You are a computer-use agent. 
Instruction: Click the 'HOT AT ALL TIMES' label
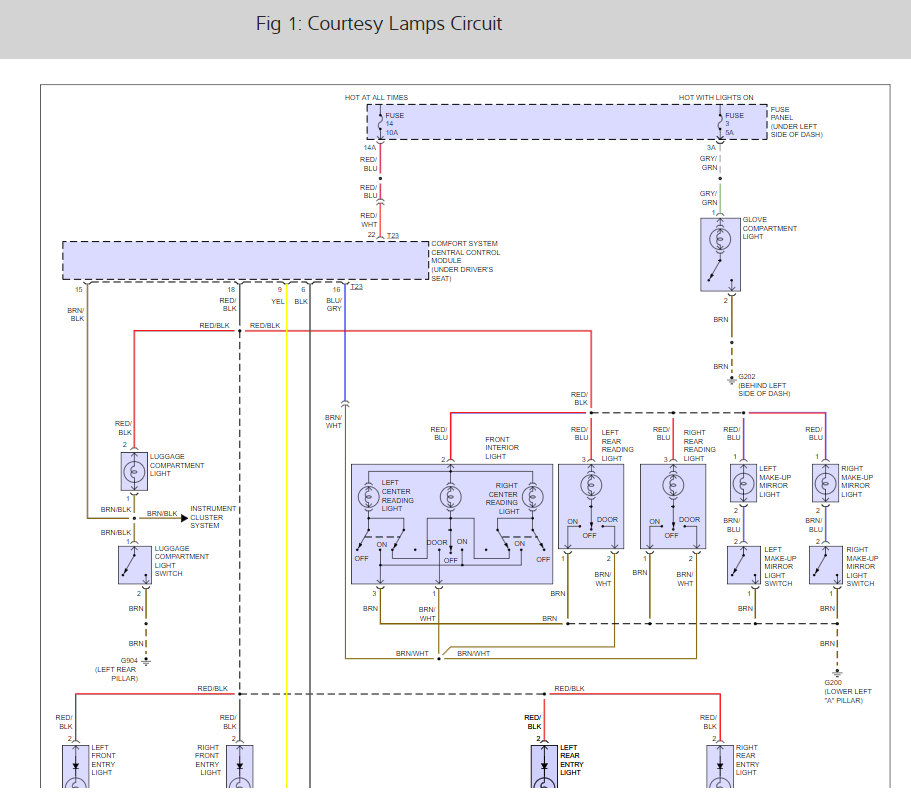pyautogui.click(x=376, y=97)
